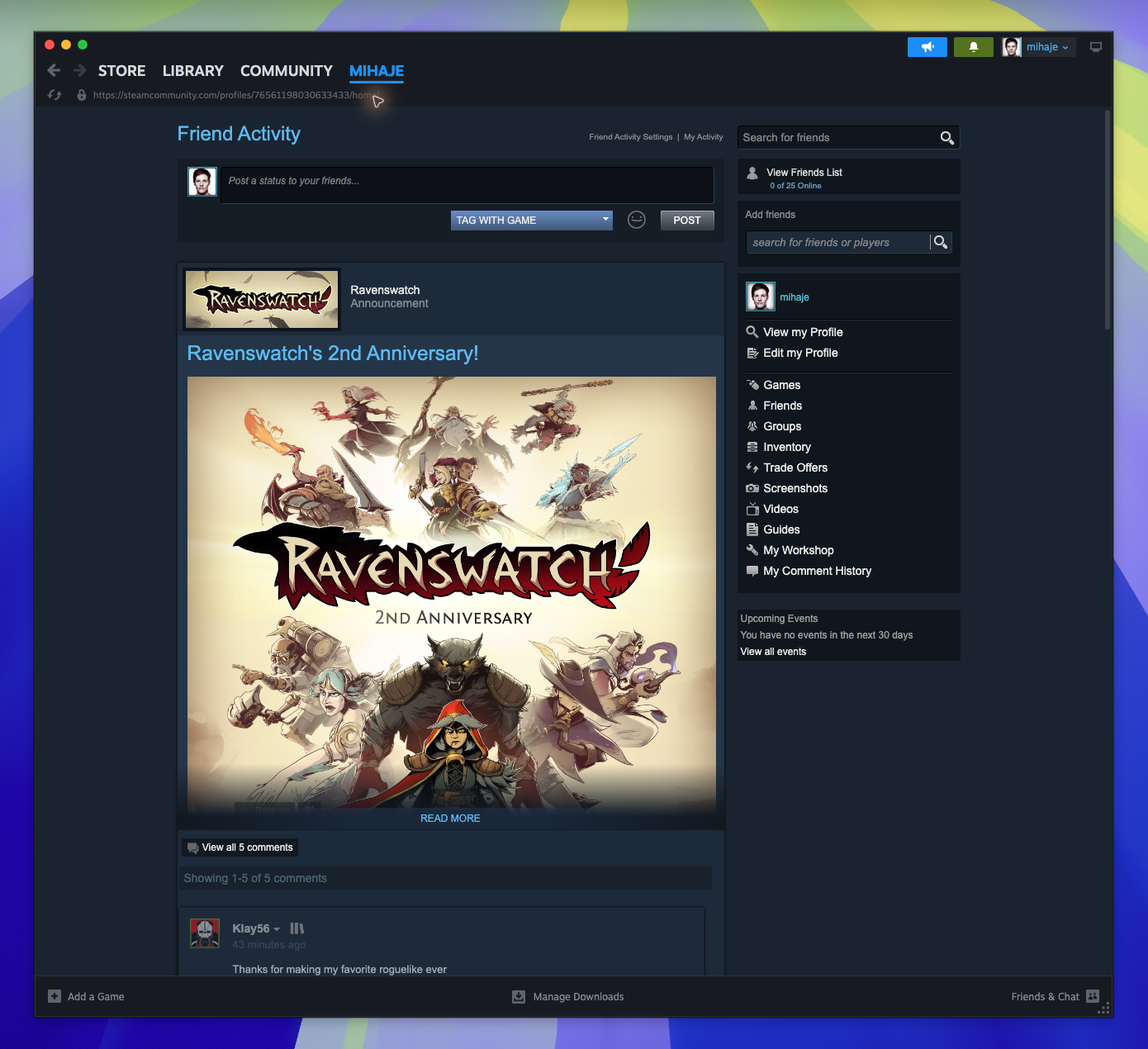Reload the page with refresh icon
The image size is (1148, 1049).
55,95
